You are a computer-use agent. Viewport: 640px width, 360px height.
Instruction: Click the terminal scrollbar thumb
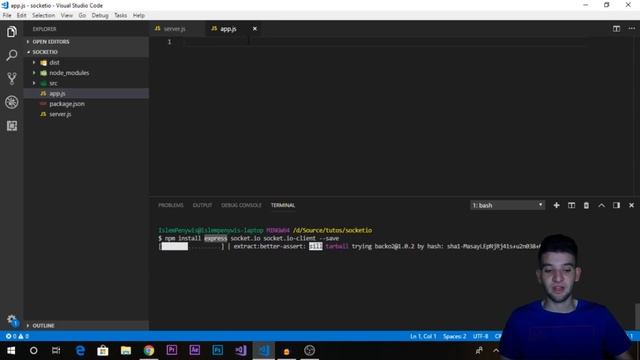click(637, 316)
